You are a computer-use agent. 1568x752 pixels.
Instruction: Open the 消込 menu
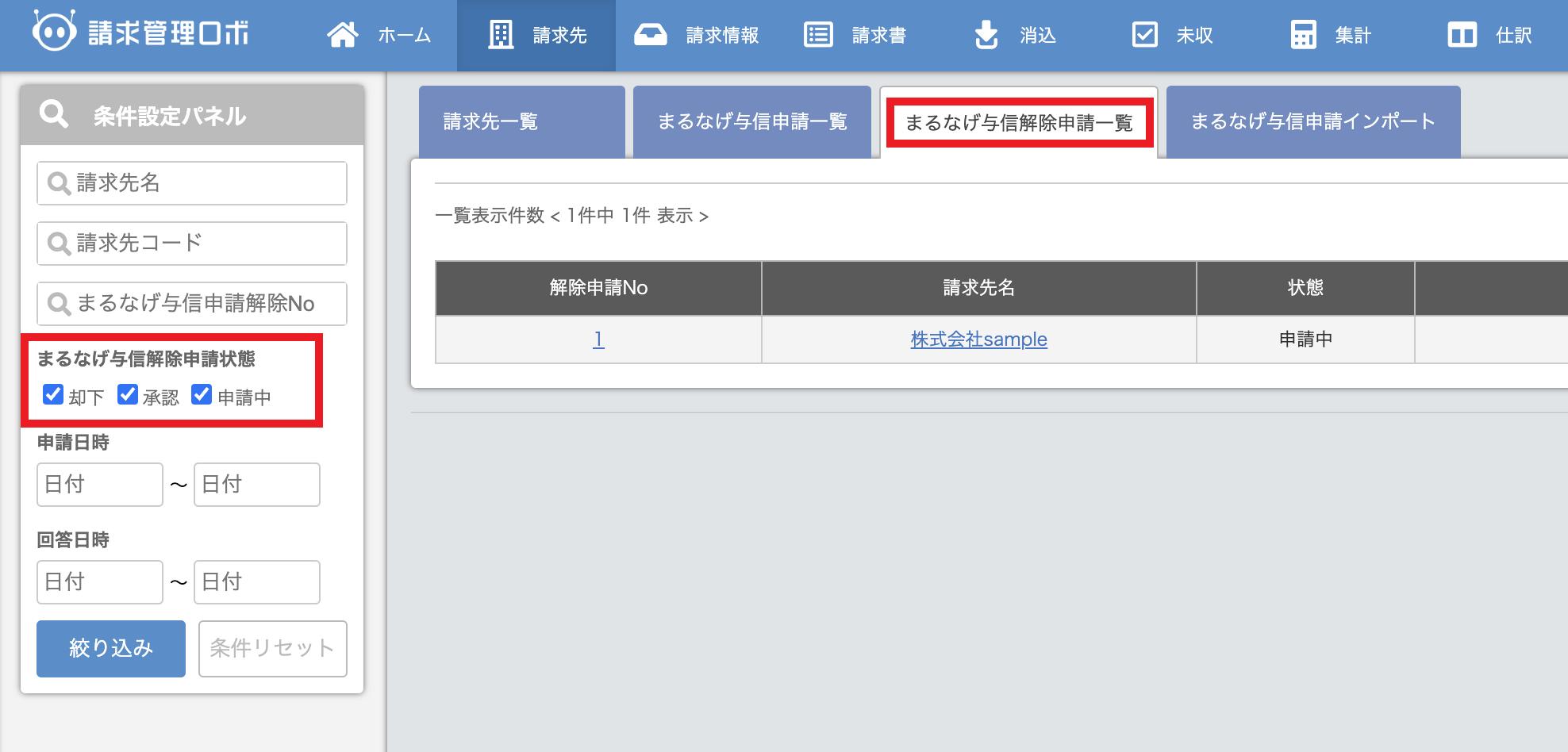pos(1015,35)
